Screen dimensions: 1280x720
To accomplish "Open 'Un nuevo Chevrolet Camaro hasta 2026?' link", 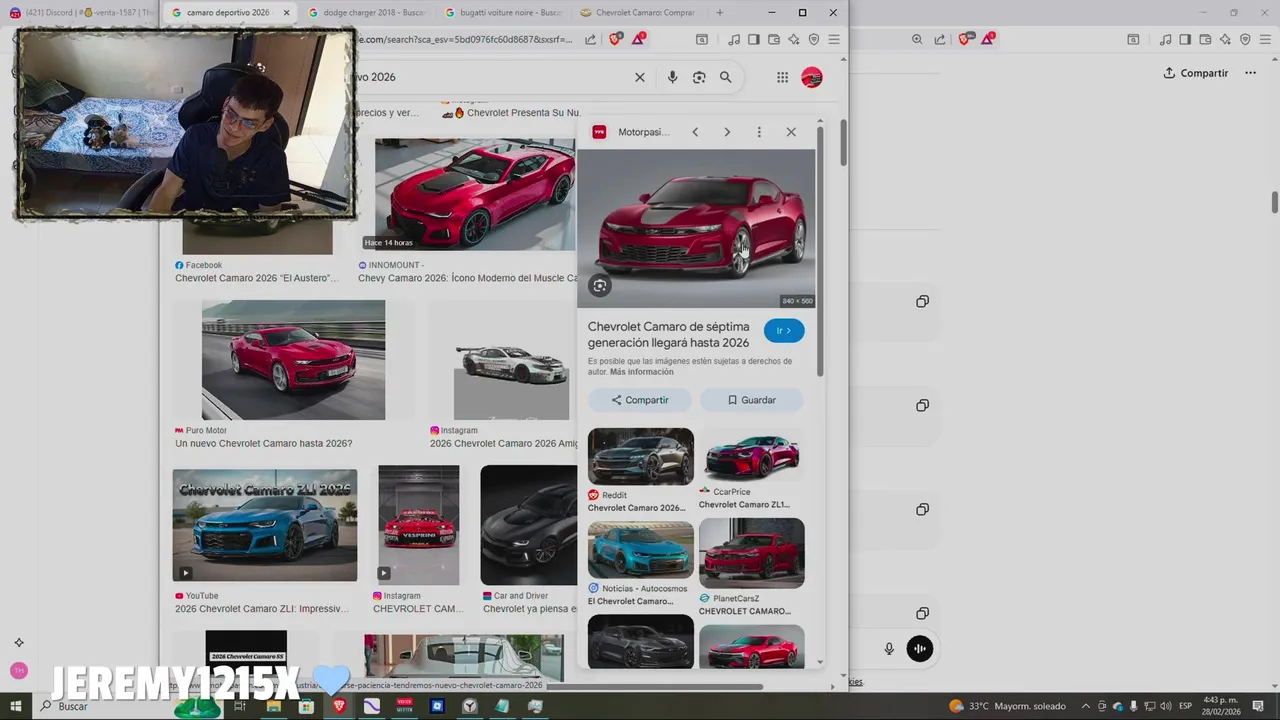I will (264, 444).
